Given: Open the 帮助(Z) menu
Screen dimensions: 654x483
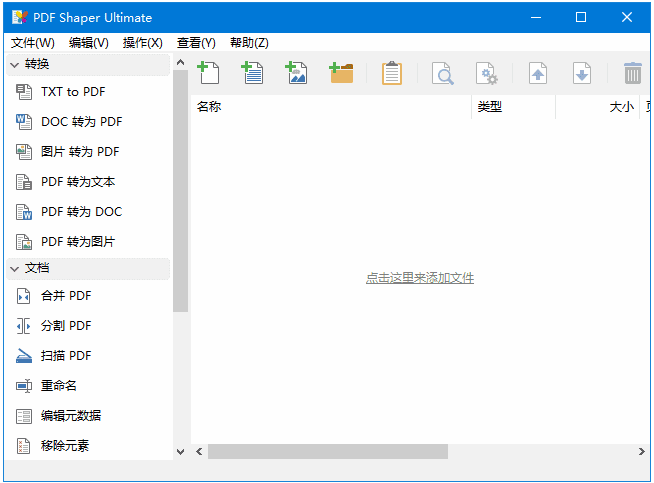Looking at the screenshot, I should [x=249, y=43].
